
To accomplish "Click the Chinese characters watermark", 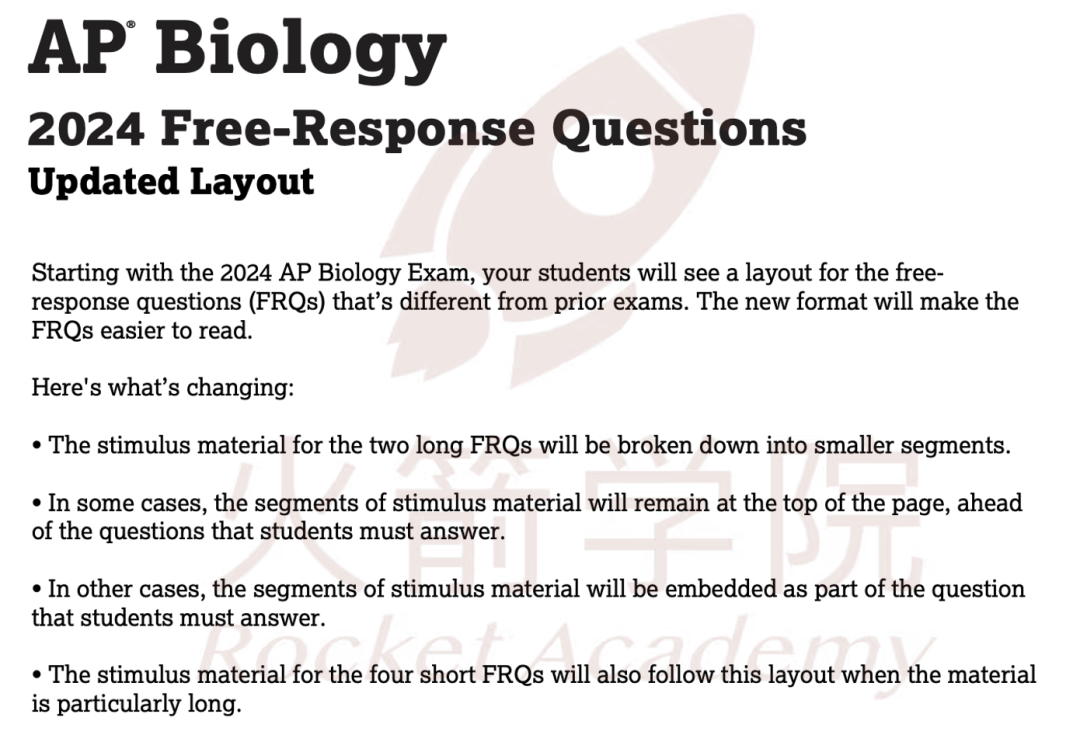I will tap(572, 524).
